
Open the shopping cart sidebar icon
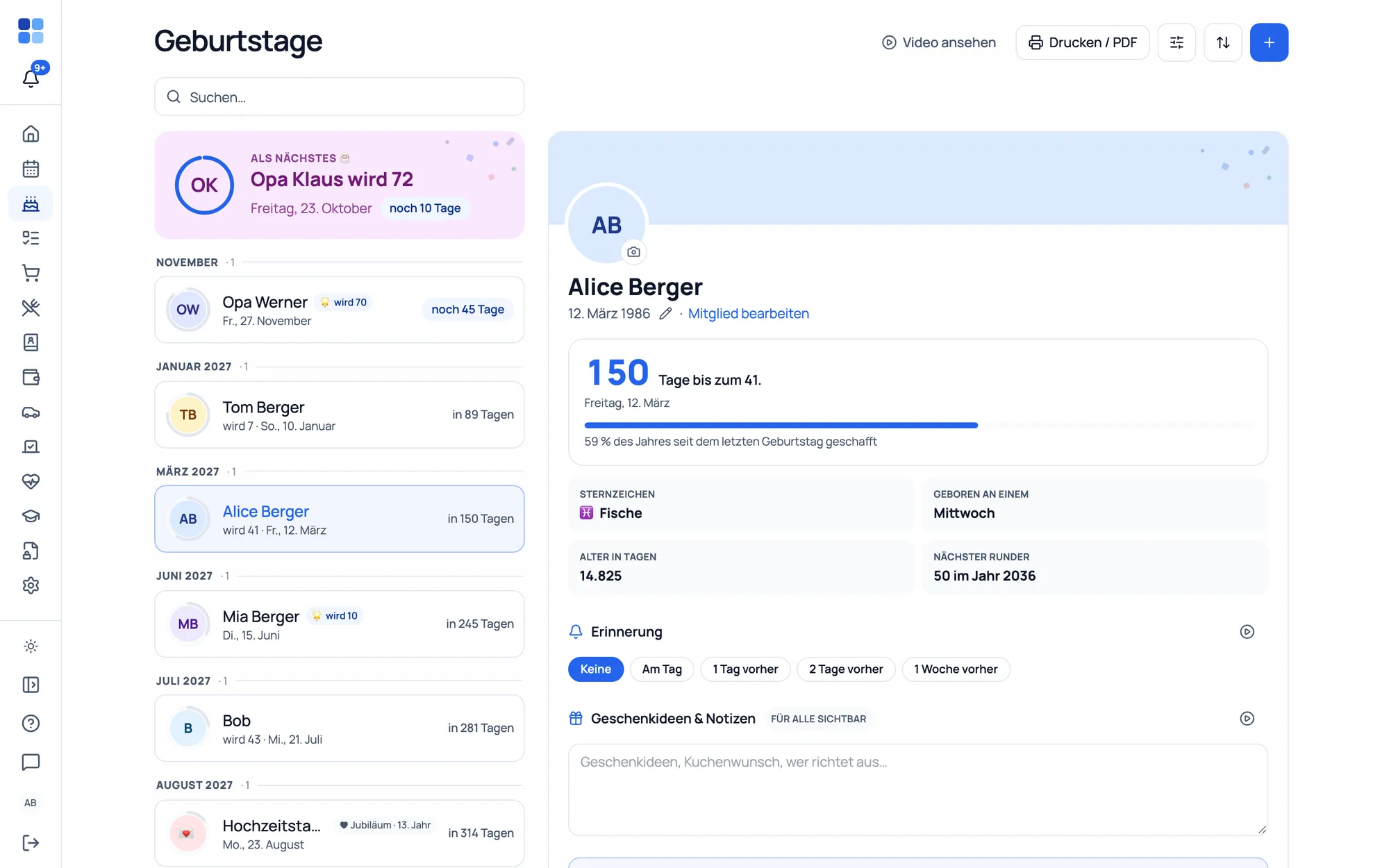[x=31, y=273]
